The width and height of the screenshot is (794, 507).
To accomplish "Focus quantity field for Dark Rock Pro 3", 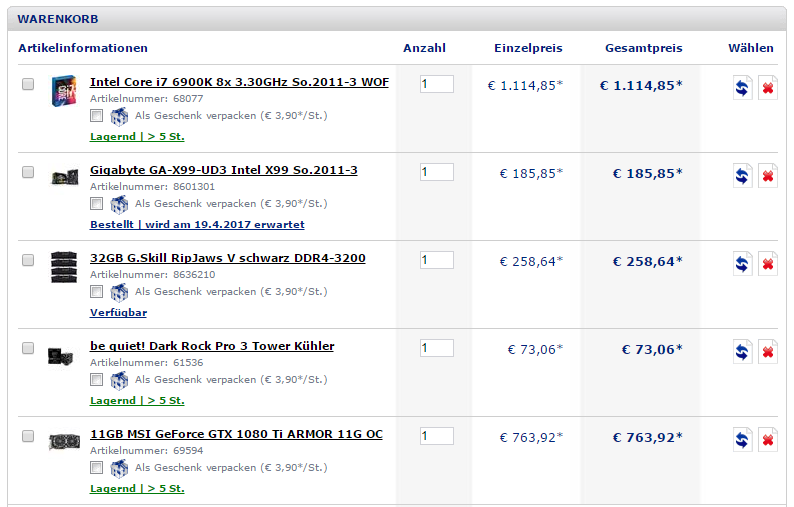I will (436, 348).
